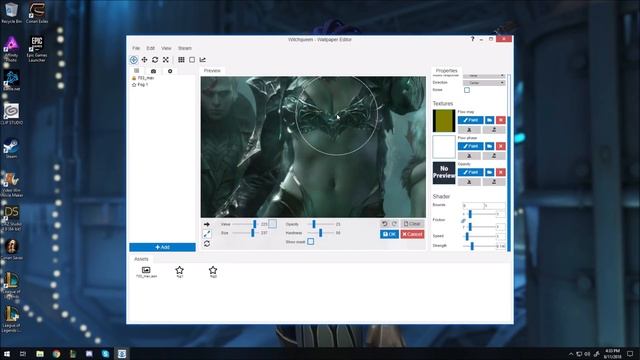Open the layer list tab in left panel
This screenshot has width=640, height=360.
(x=137, y=71)
